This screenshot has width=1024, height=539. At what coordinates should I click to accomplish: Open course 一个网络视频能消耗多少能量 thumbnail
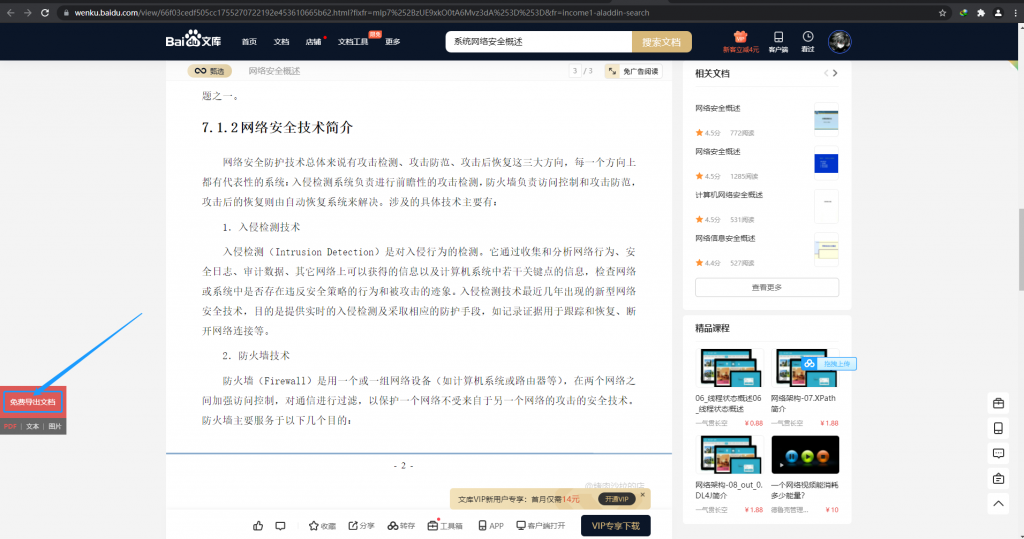pyautogui.click(x=805, y=455)
